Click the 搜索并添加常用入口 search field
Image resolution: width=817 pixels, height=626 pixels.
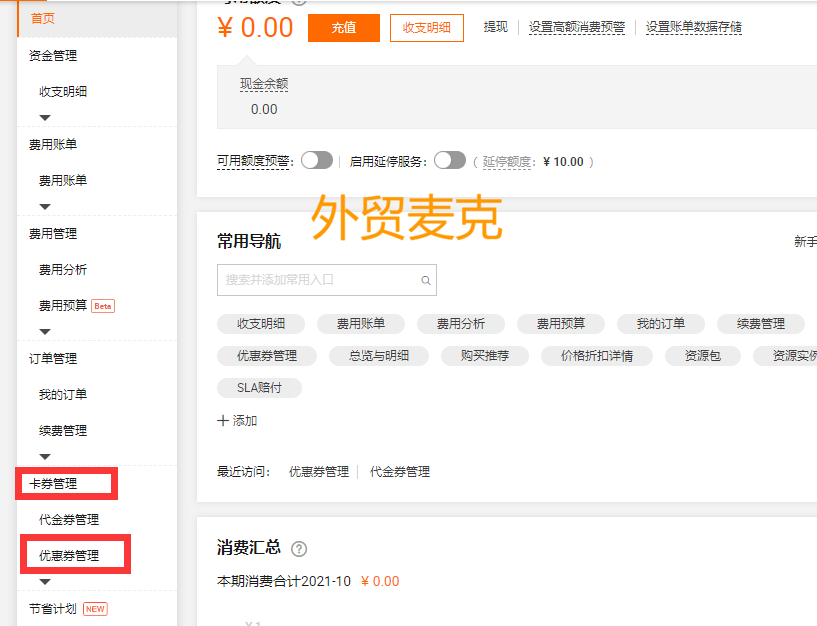click(x=318, y=281)
